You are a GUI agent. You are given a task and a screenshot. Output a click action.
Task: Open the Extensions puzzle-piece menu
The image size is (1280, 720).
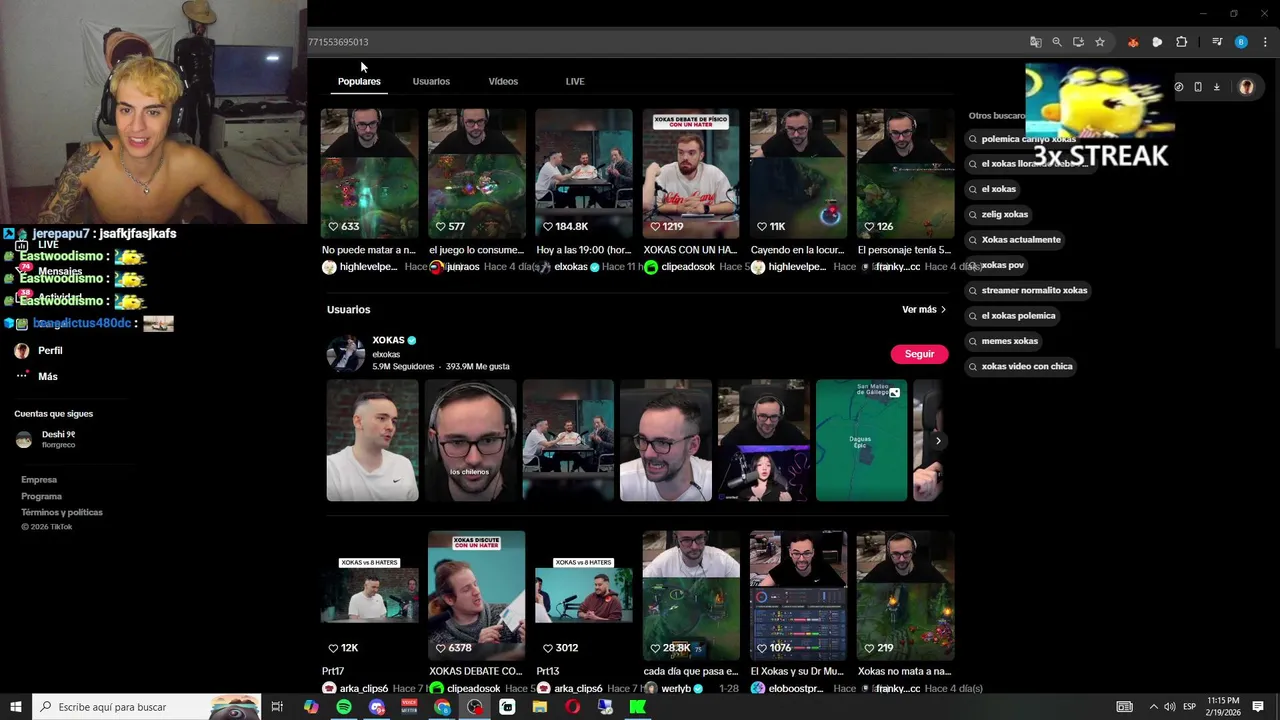pyautogui.click(x=1182, y=42)
